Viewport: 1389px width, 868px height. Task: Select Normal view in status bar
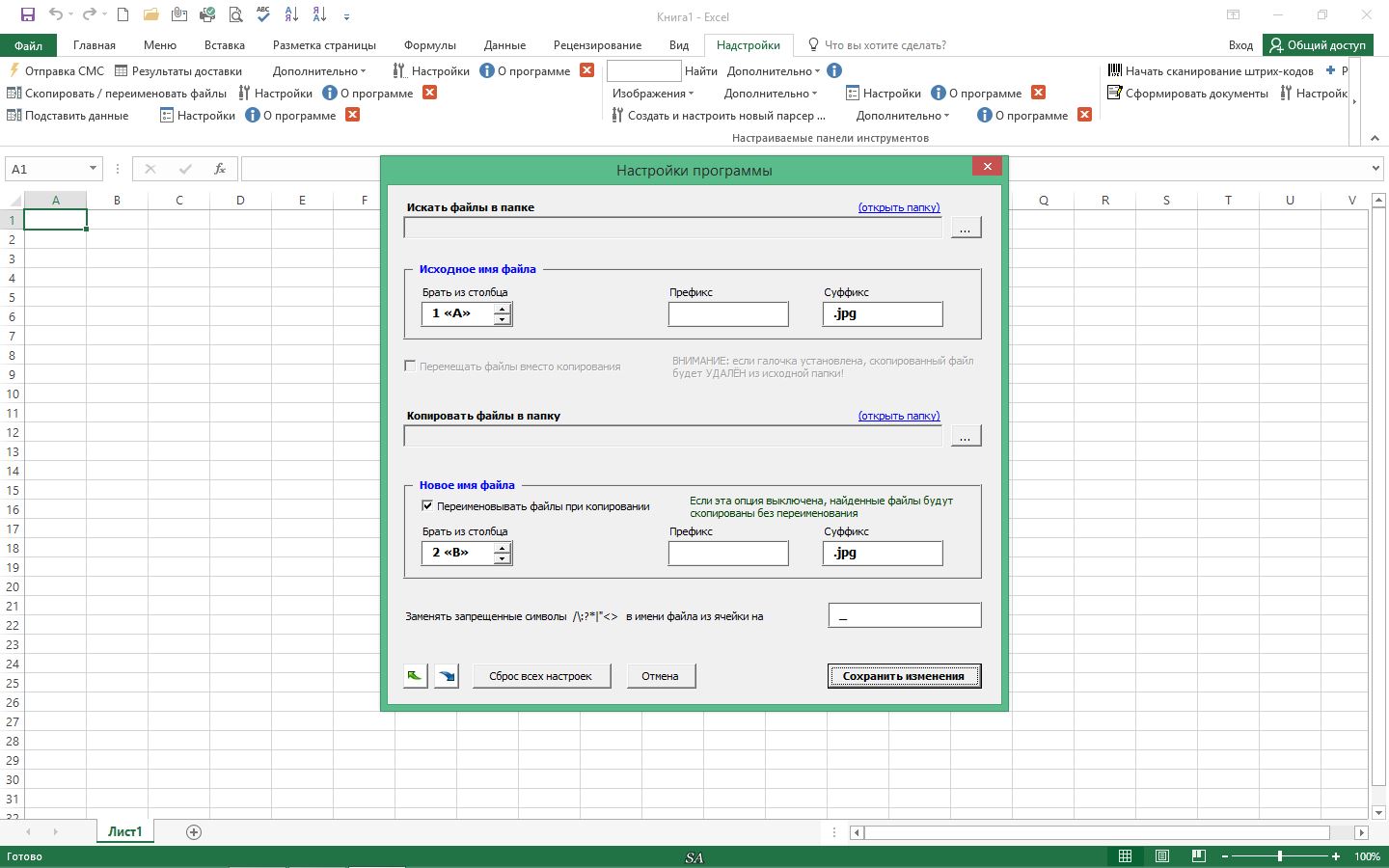(1125, 856)
